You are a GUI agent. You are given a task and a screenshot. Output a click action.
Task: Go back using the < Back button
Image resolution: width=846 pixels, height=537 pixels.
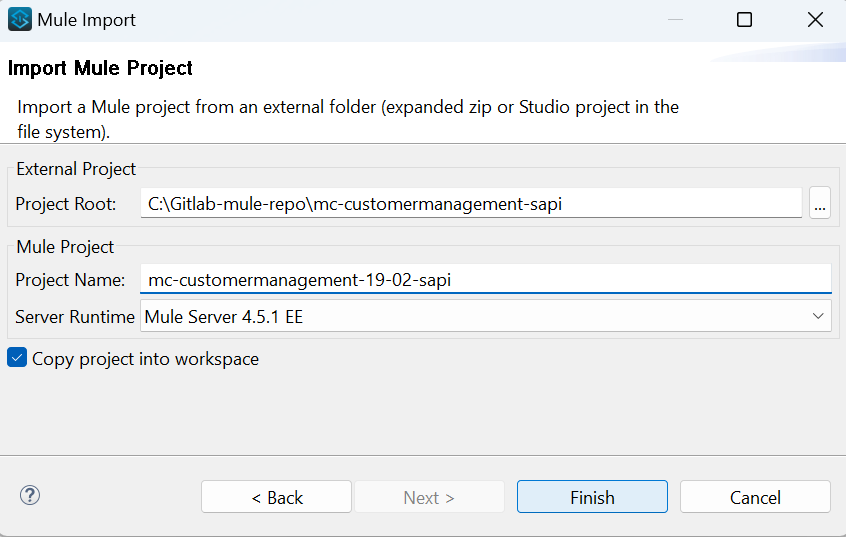click(x=276, y=497)
